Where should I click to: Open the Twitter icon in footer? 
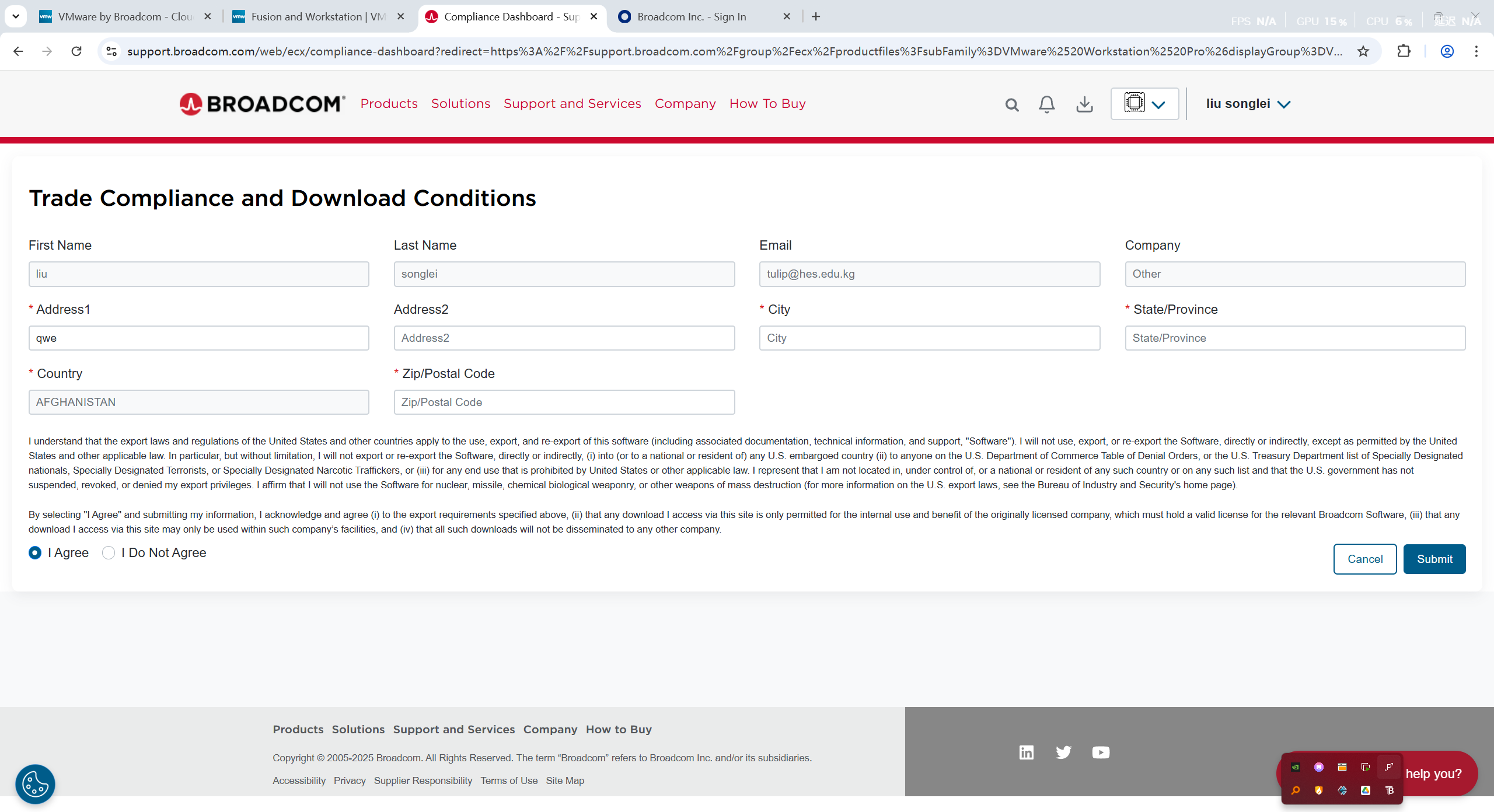1063,752
